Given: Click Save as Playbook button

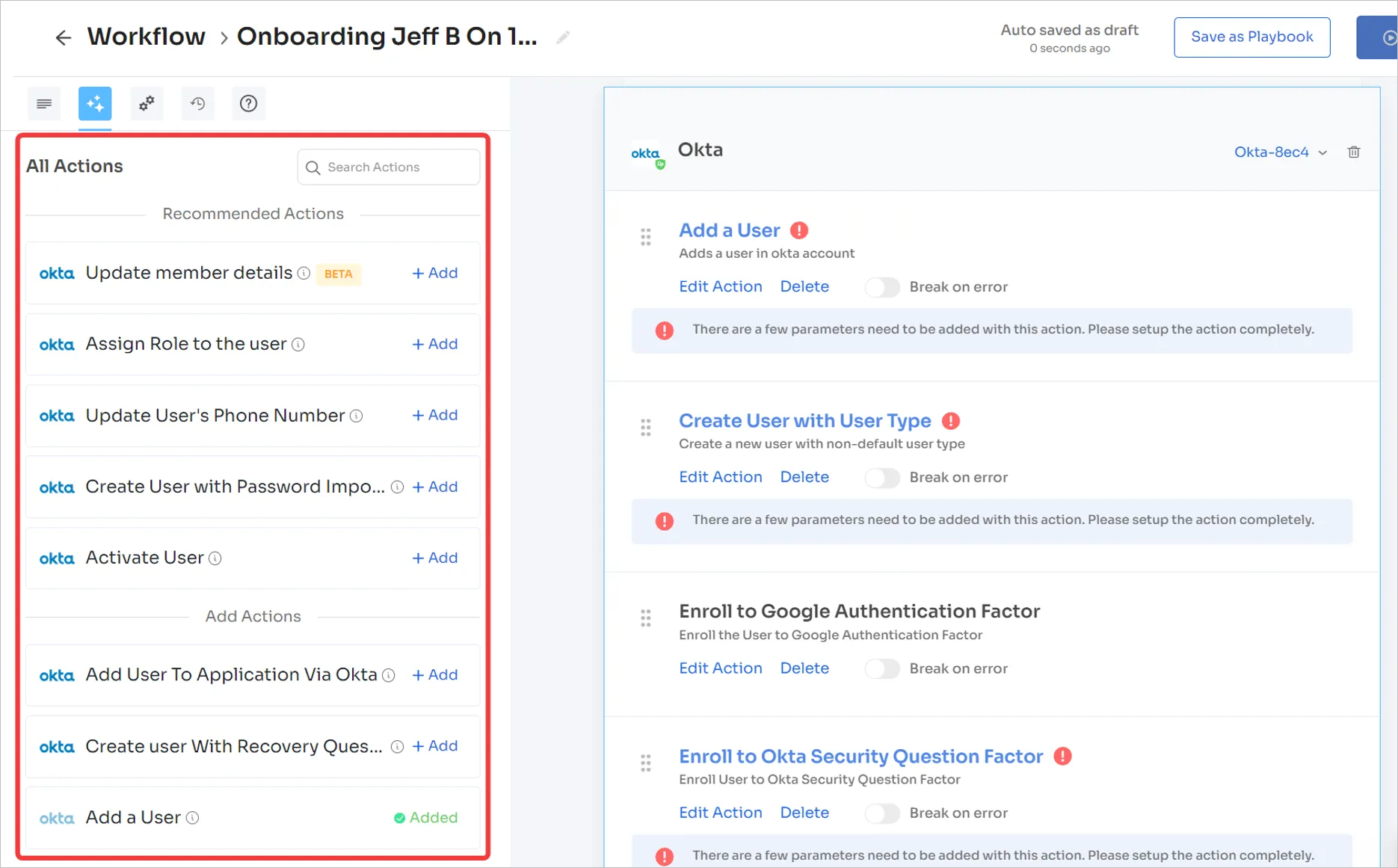Looking at the screenshot, I should click(x=1251, y=37).
